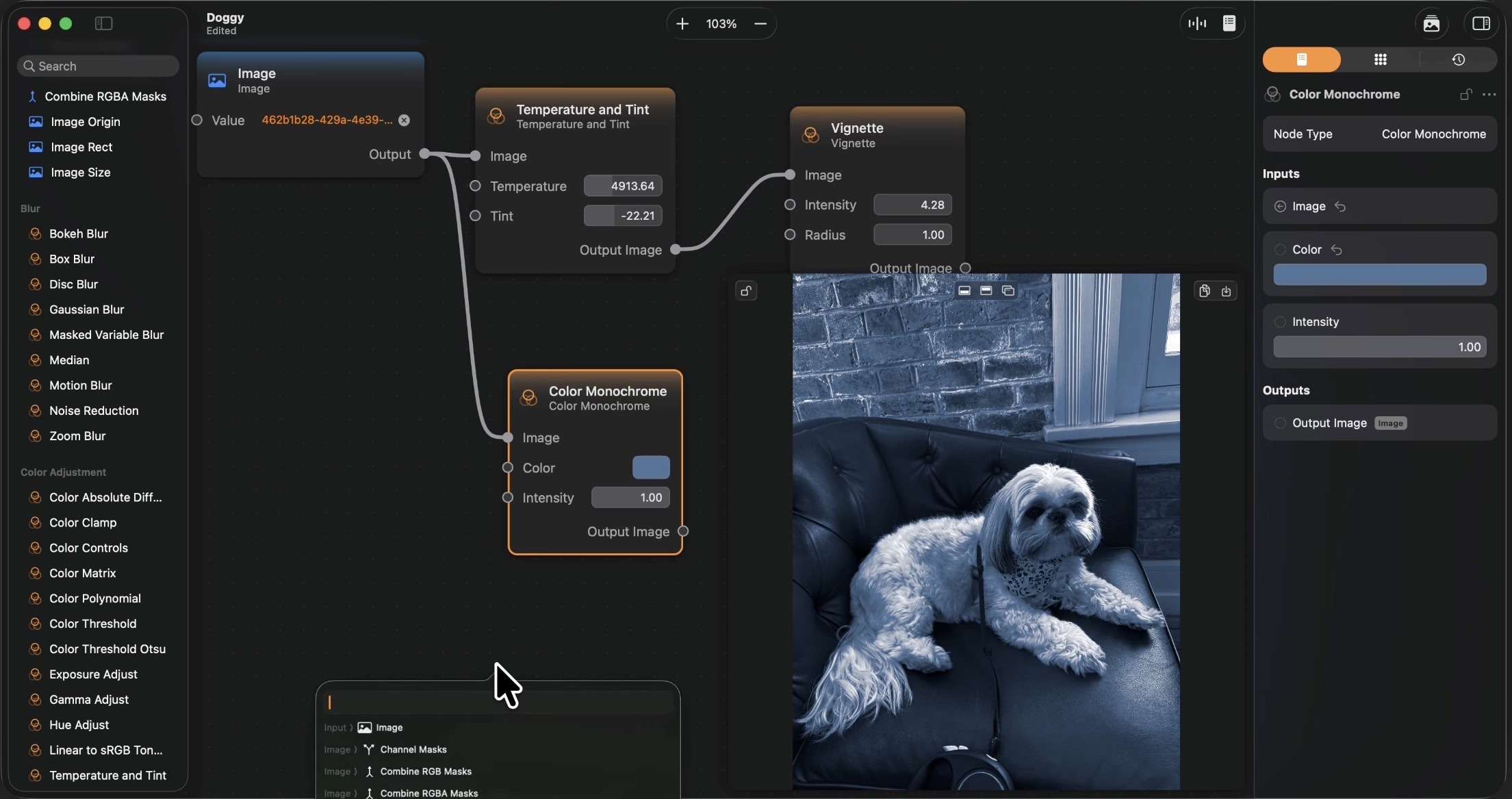Copy preview image with the clipboard icon
Screen dimensions: 1512x799
pos(1205,291)
